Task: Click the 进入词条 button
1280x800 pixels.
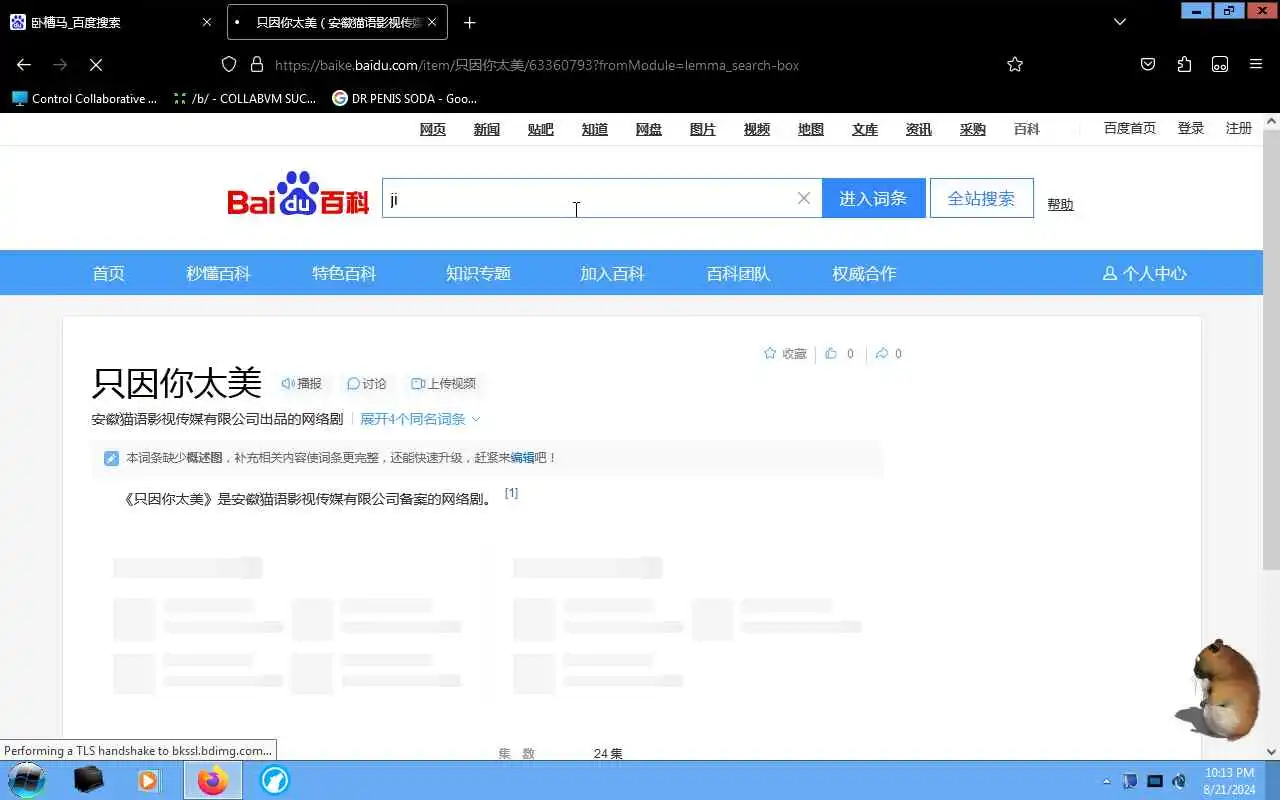Action: click(x=873, y=198)
